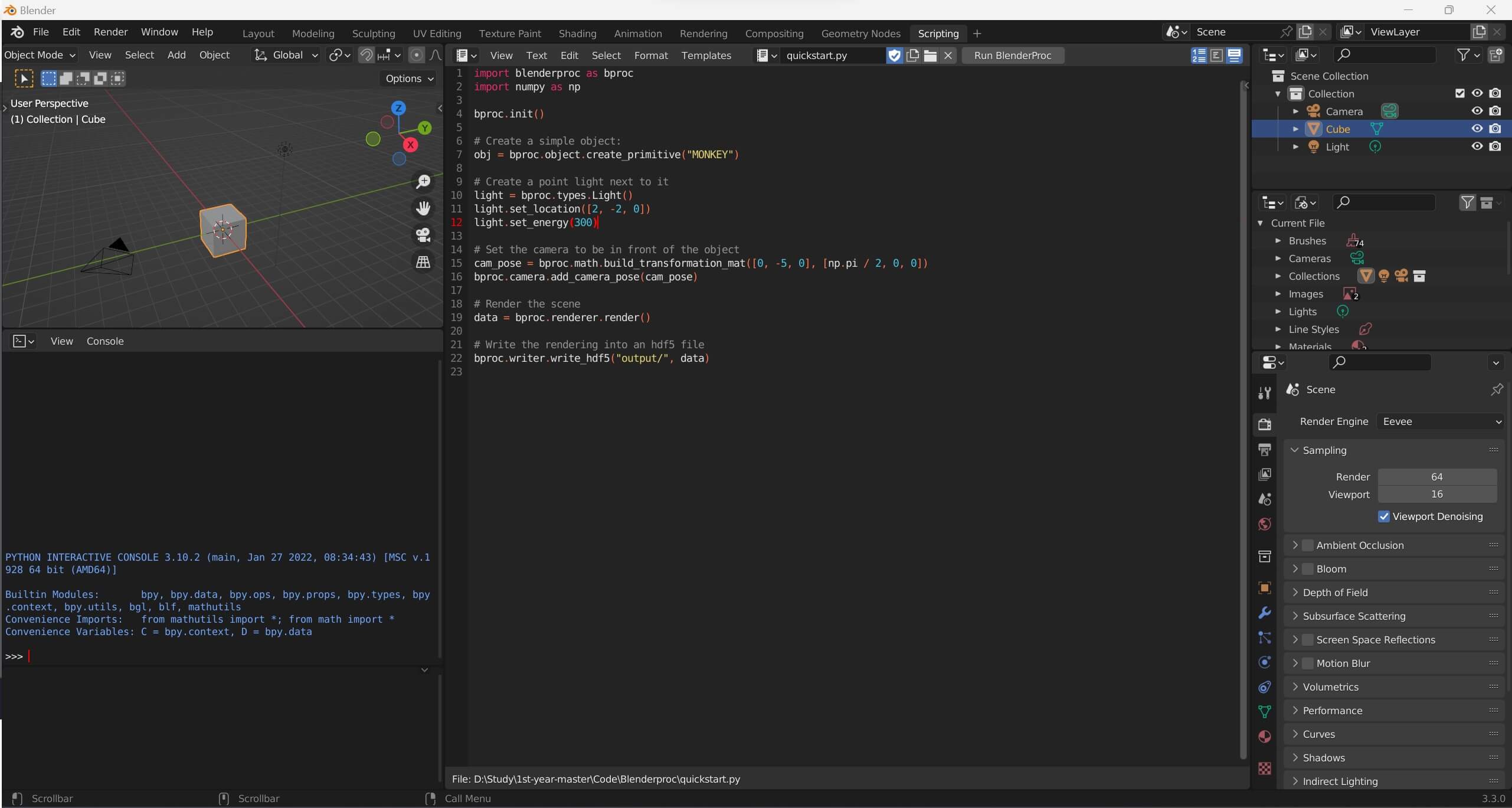Open the Render menu in top bar
Screen dimensions: 1512x808
(x=110, y=32)
